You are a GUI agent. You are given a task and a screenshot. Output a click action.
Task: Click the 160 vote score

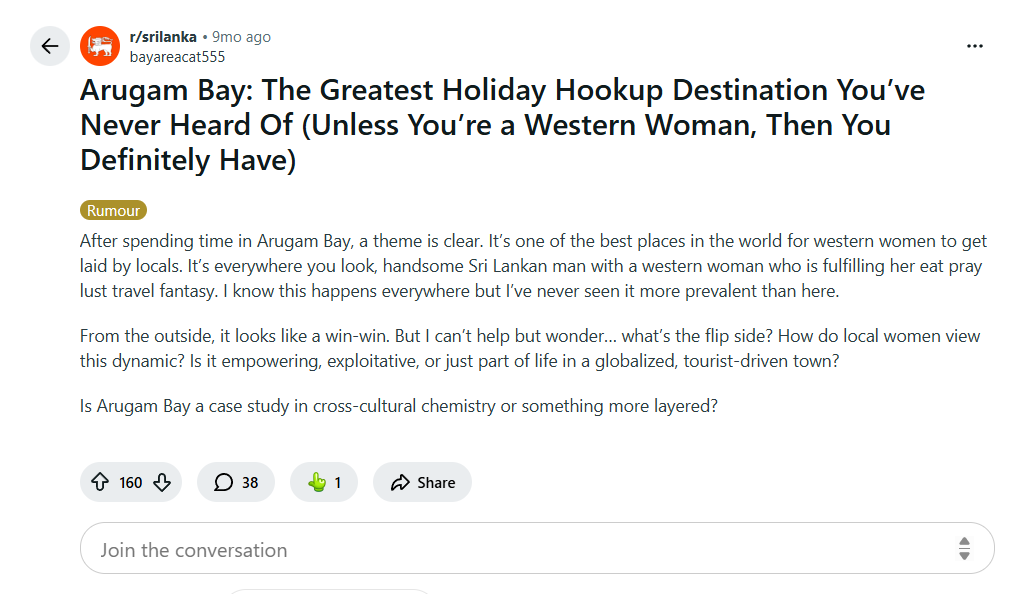[x=131, y=482]
